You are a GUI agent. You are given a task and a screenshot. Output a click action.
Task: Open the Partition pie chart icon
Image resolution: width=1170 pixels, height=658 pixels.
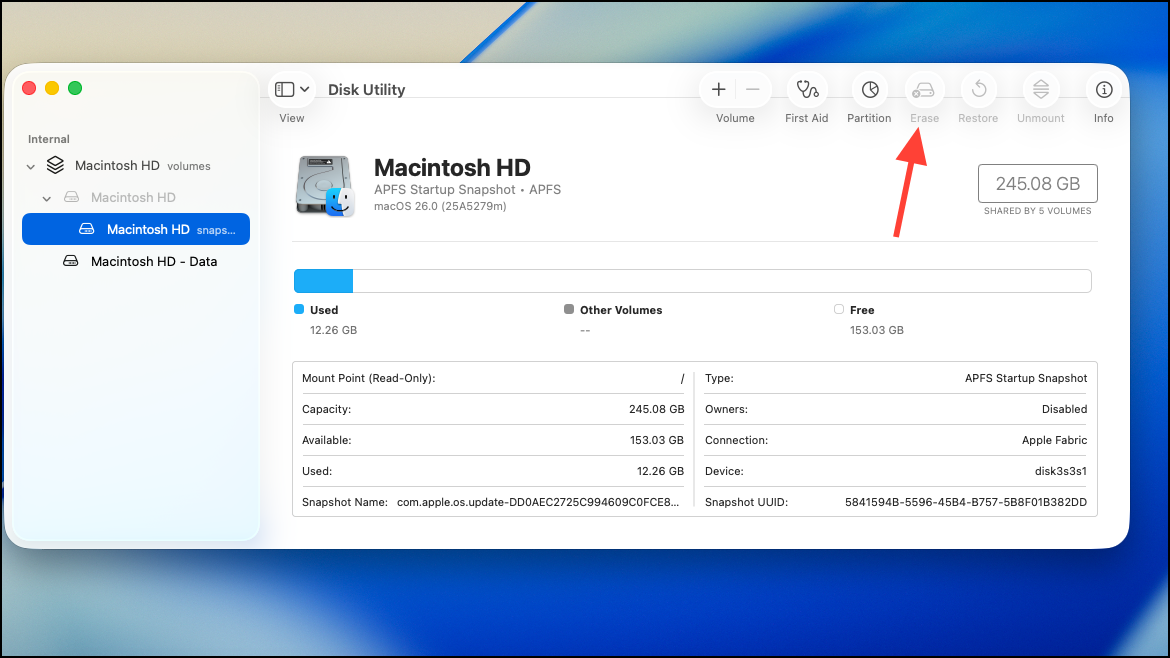coord(869,90)
